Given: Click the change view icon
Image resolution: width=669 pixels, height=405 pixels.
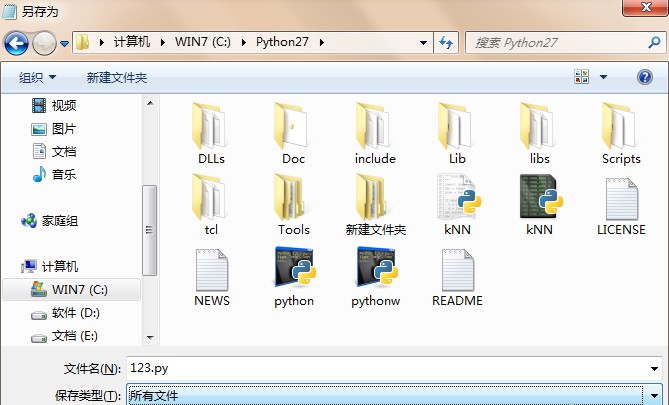Looking at the screenshot, I should tap(582, 77).
